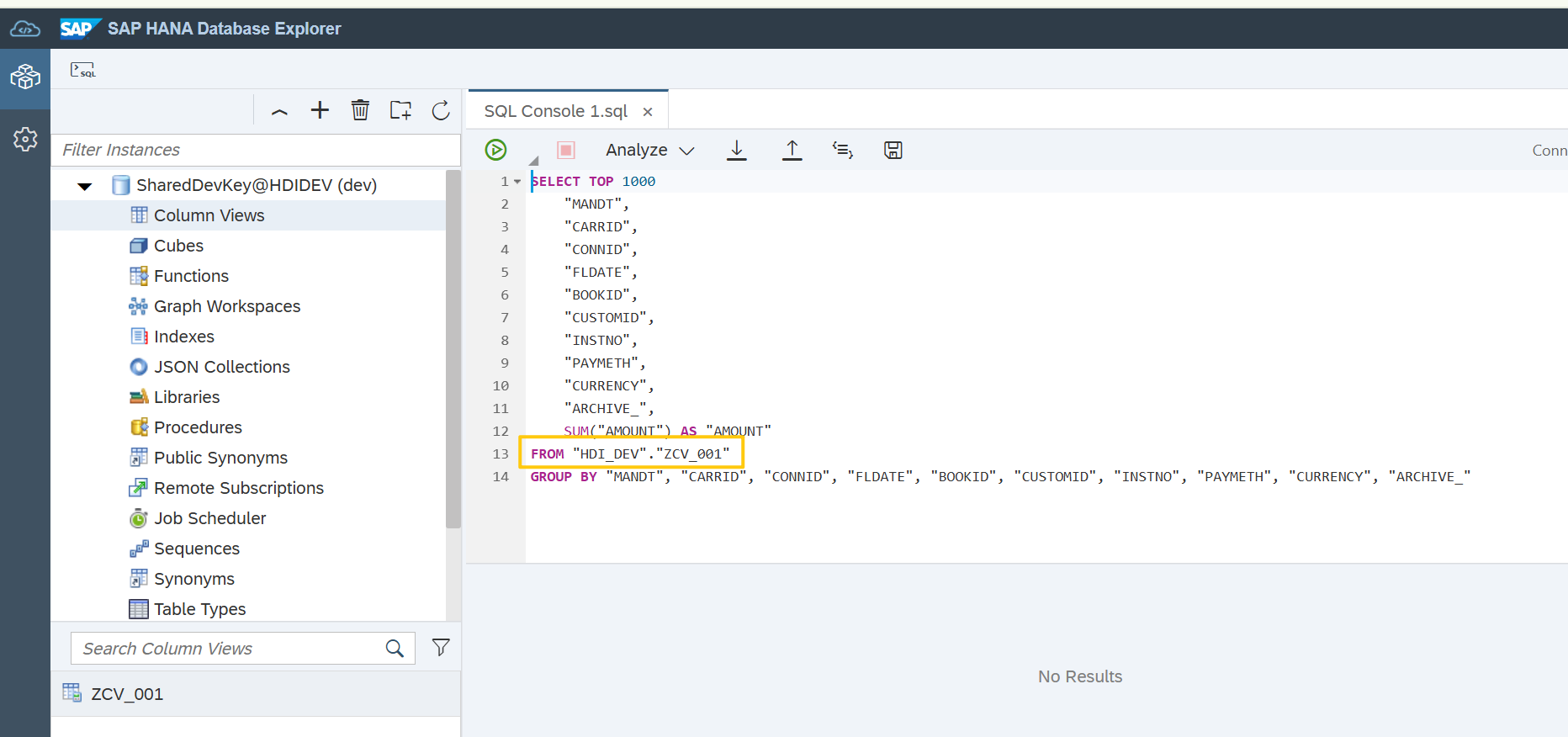Screen dimensions: 1568x737
Task: Open Public Synonyms tree item
Action: click(x=220, y=458)
